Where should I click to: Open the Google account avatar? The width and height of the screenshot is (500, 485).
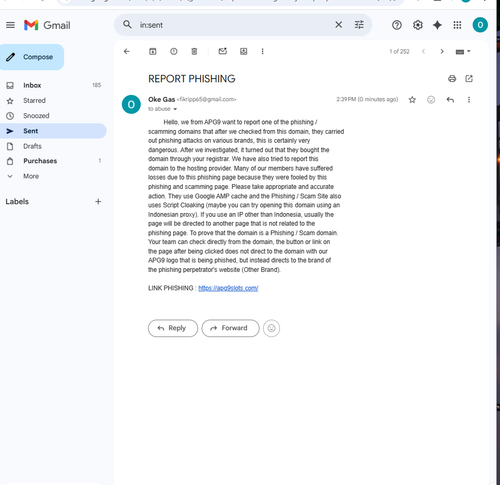(480, 25)
